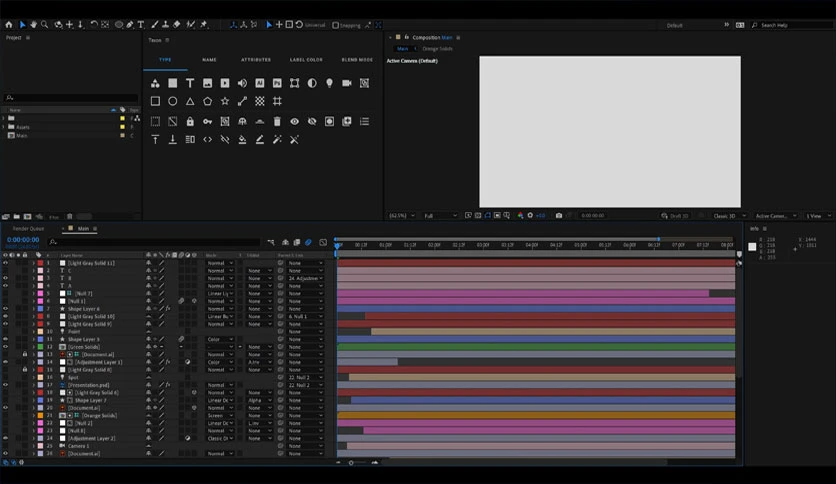Select the Ellipse shape tool in toolbar
This screenshot has height=484, width=836.
[x=118, y=25]
